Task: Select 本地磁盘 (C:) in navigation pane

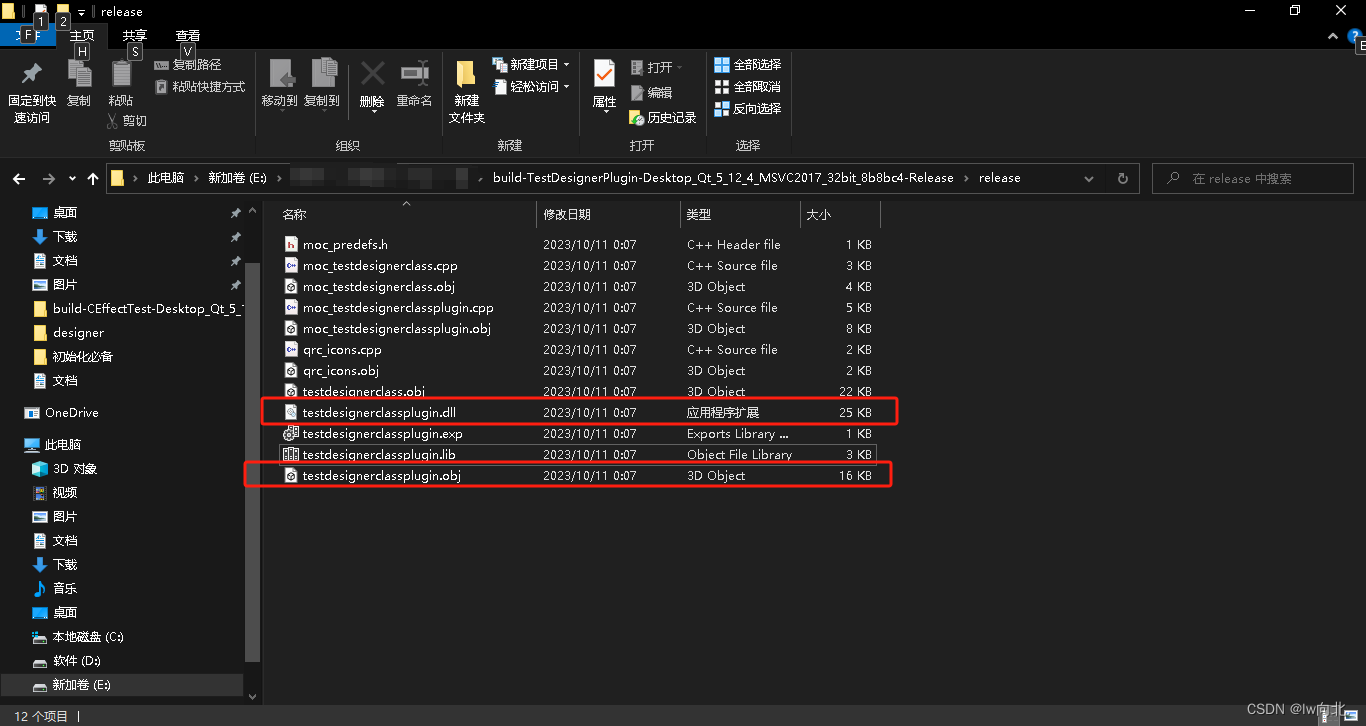Action: (x=88, y=637)
